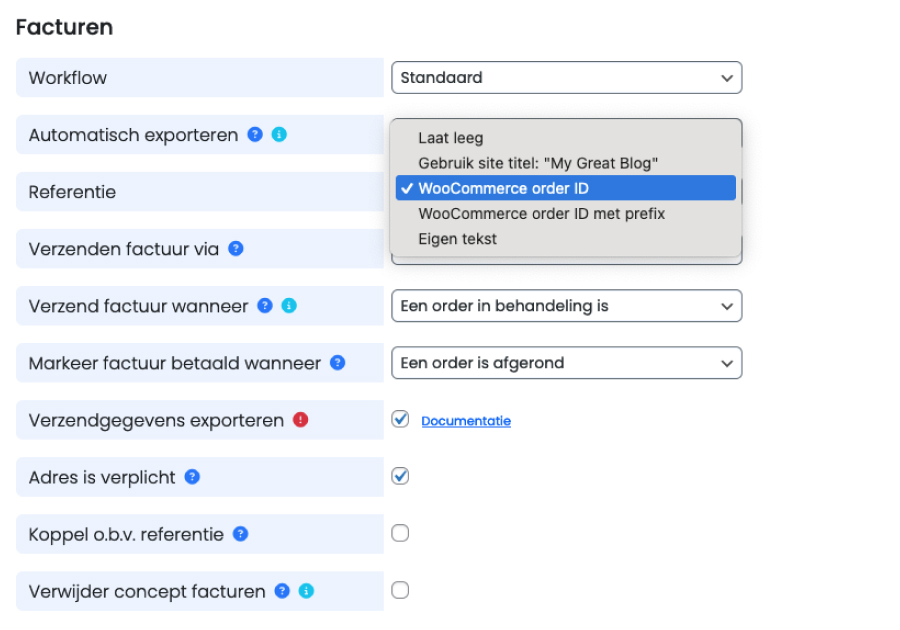
Task: Uncheck the Verzendgegevens exporteren checkbox
Action: 400,419
